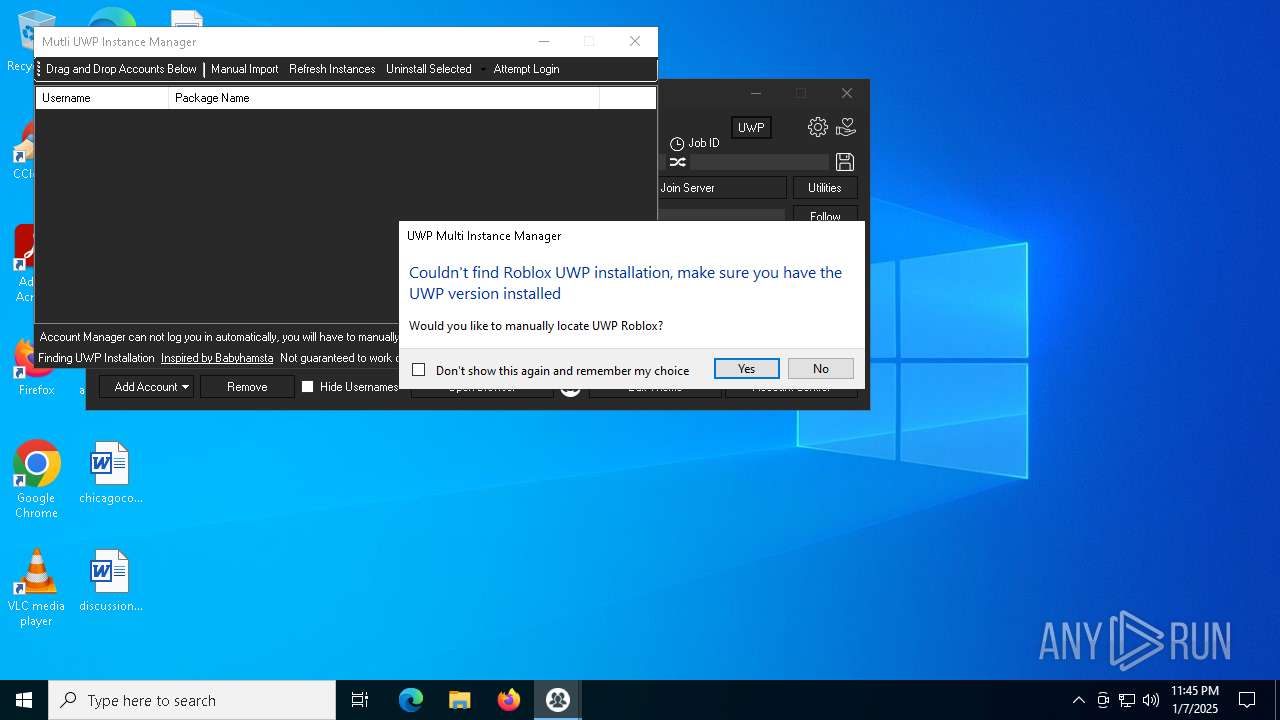Open the Add Account dropdown button

[146, 387]
